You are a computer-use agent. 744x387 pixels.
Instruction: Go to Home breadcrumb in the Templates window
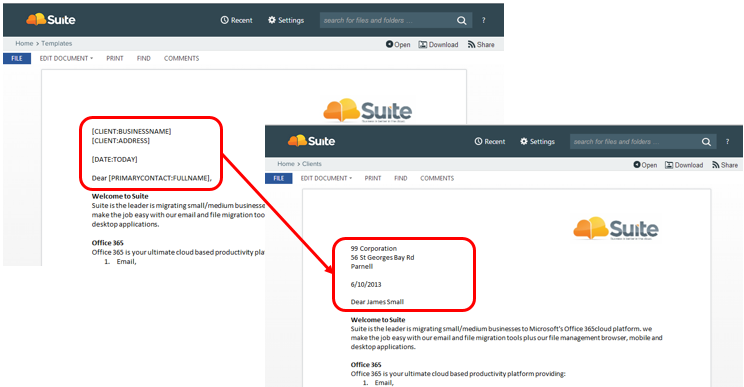point(24,43)
